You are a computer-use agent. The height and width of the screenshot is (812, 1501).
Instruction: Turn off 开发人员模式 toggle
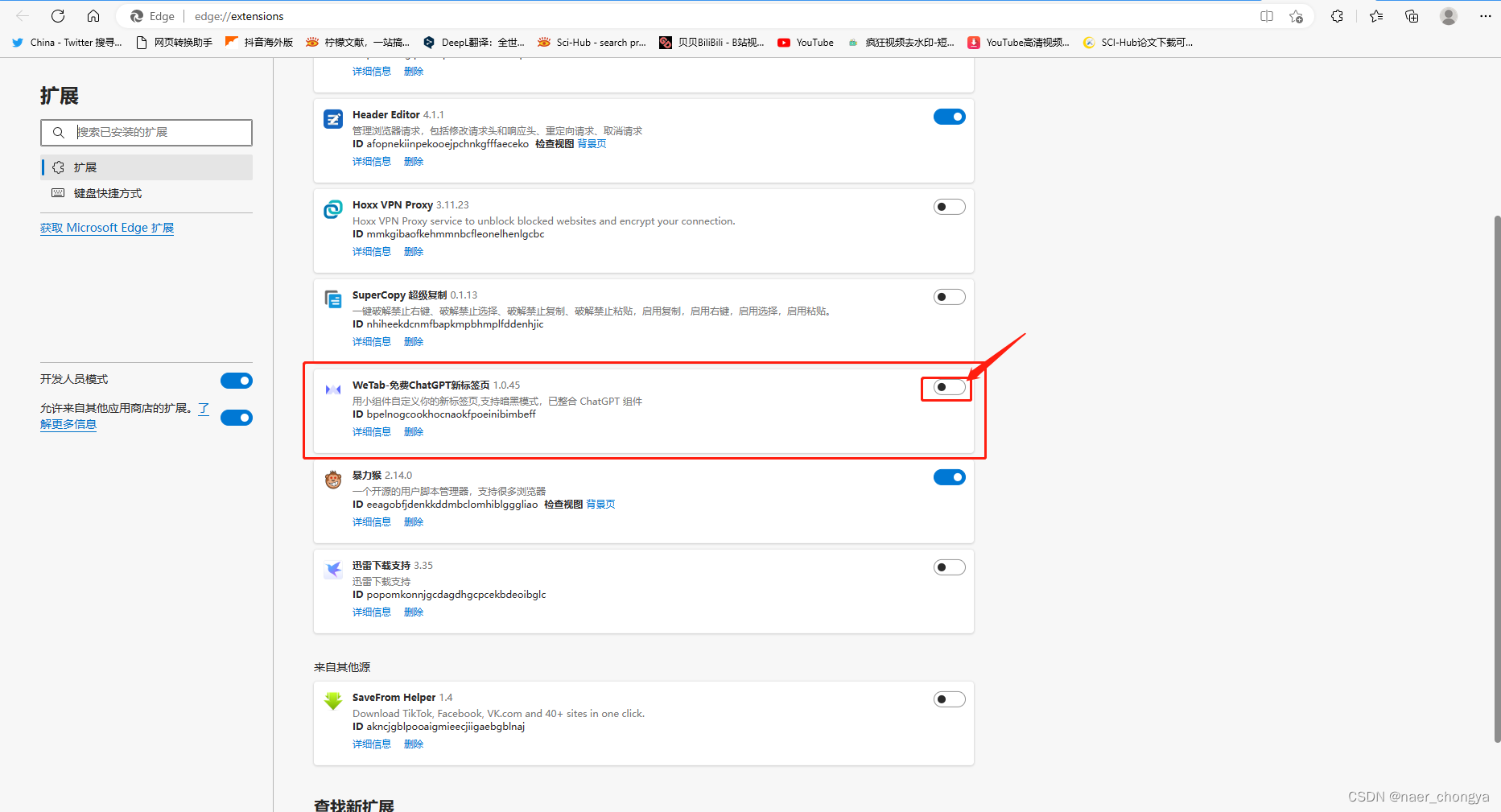pos(237,381)
